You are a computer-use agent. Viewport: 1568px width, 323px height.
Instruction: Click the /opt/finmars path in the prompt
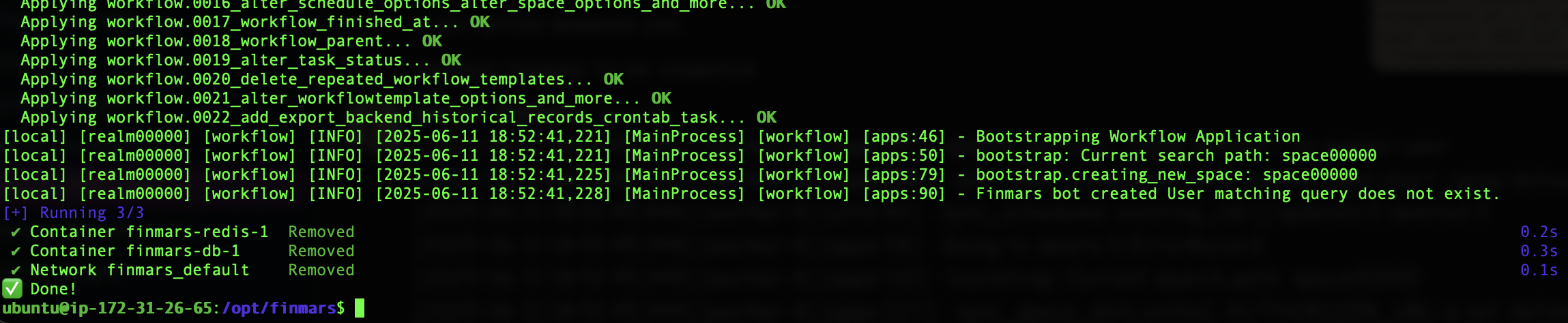[x=279, y=308]
